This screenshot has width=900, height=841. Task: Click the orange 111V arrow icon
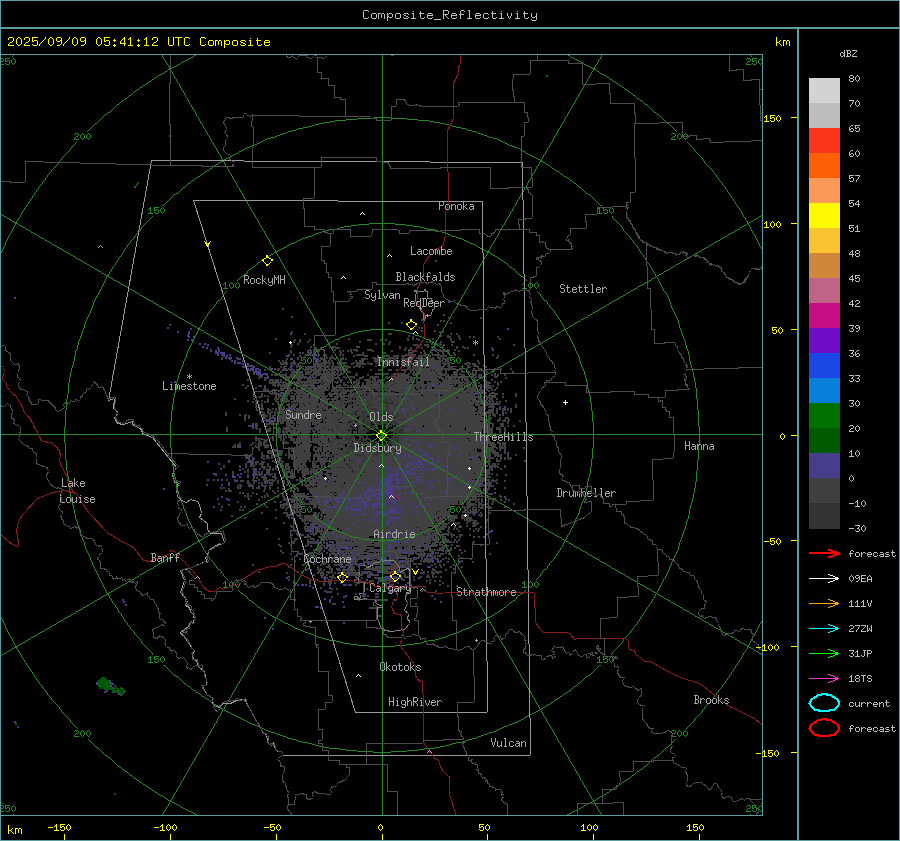coord(824,603)
